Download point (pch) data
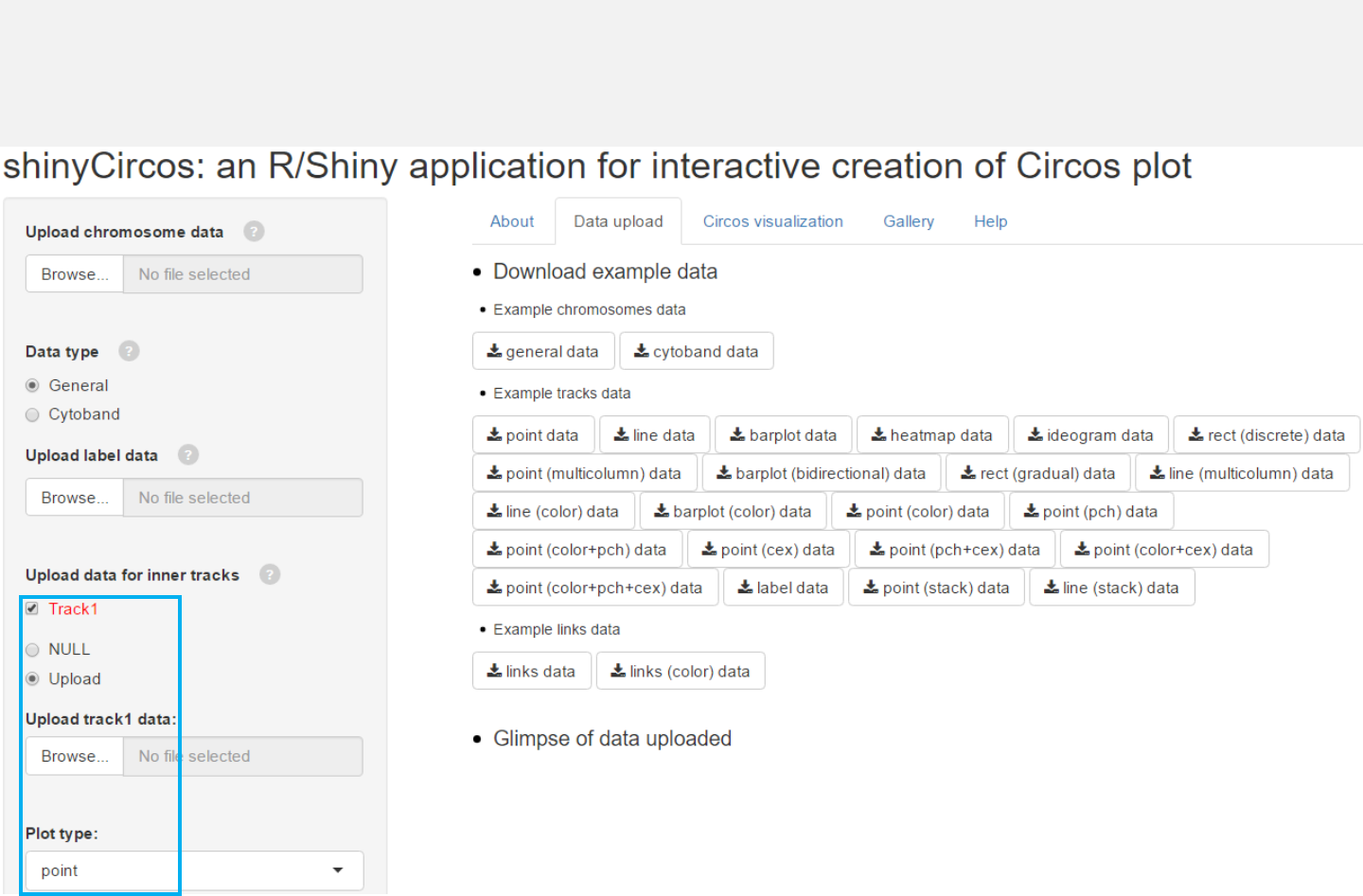Image resolution: width=1363 pixels, height=896 pixels. 1091,512
